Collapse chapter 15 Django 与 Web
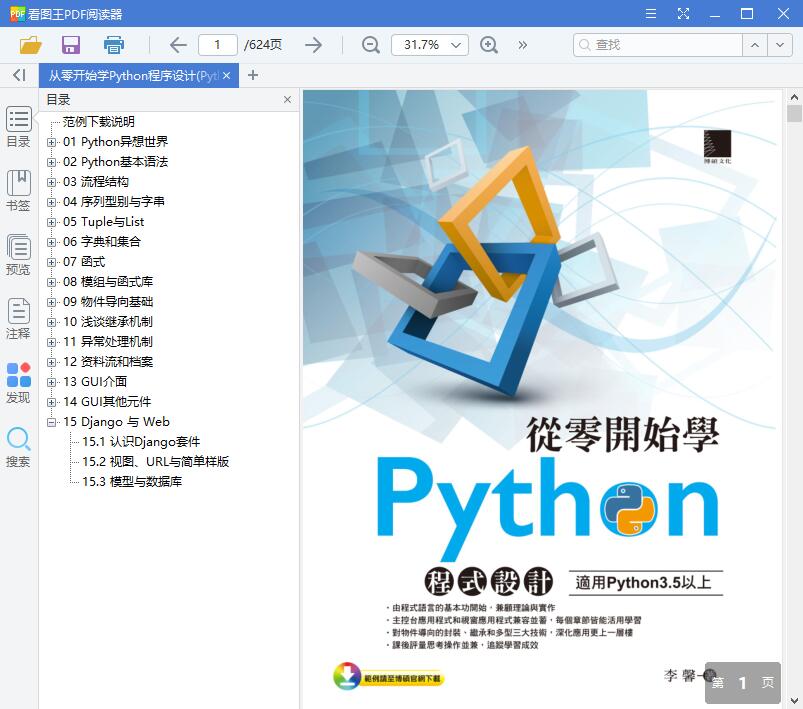The image size is (803, 709). 51,421
